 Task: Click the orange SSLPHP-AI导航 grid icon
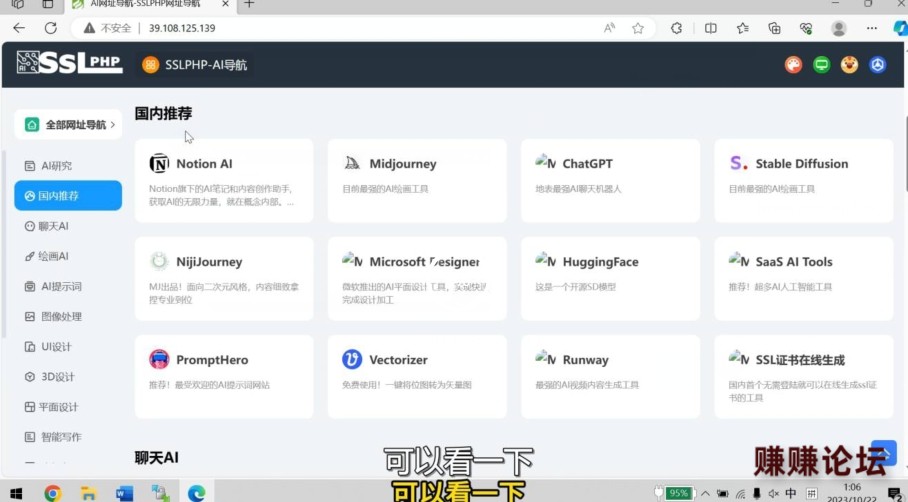click(150, 65)
